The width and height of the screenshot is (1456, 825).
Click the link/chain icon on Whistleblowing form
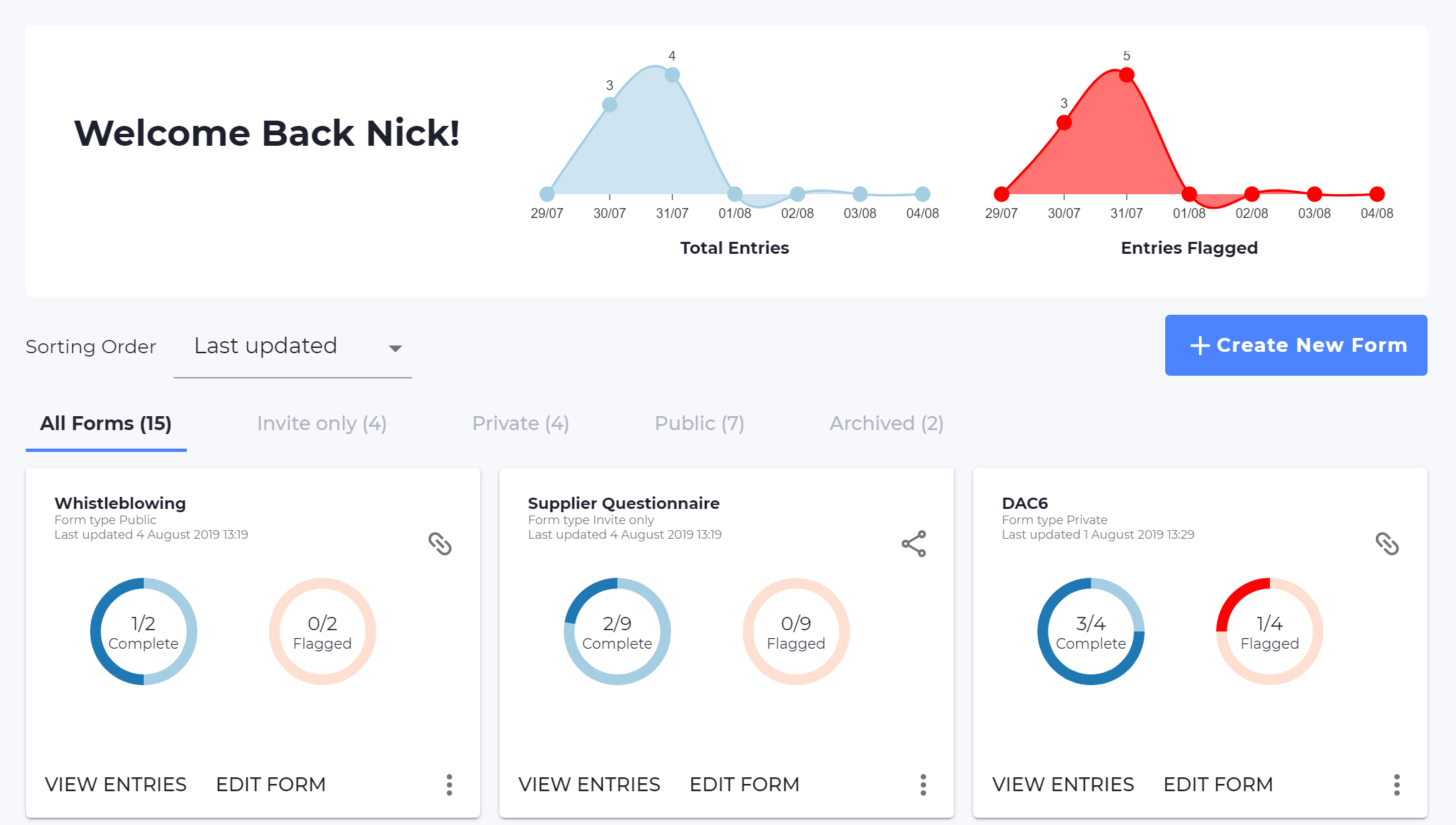(x=440, y=544)
